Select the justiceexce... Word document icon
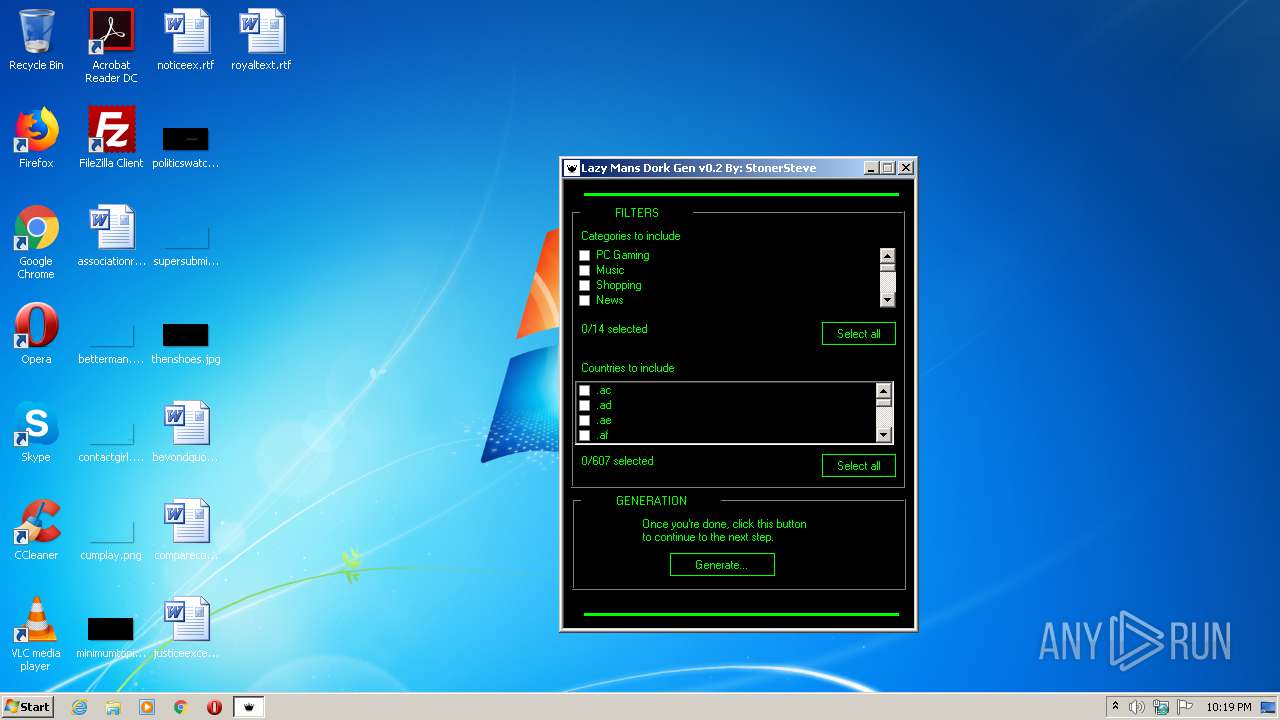 (x=186, y=628)
